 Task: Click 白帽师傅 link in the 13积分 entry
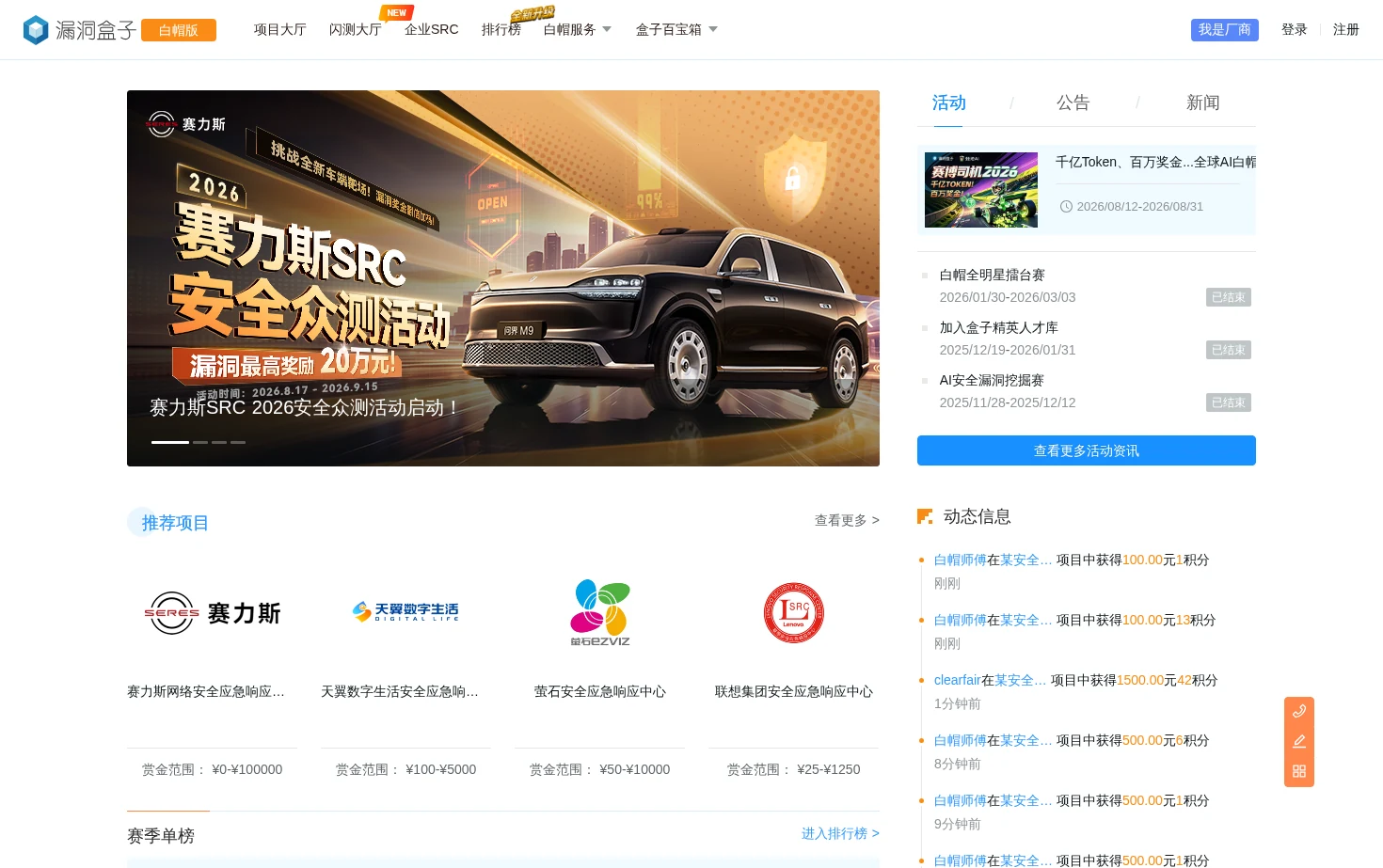point(961,620)
